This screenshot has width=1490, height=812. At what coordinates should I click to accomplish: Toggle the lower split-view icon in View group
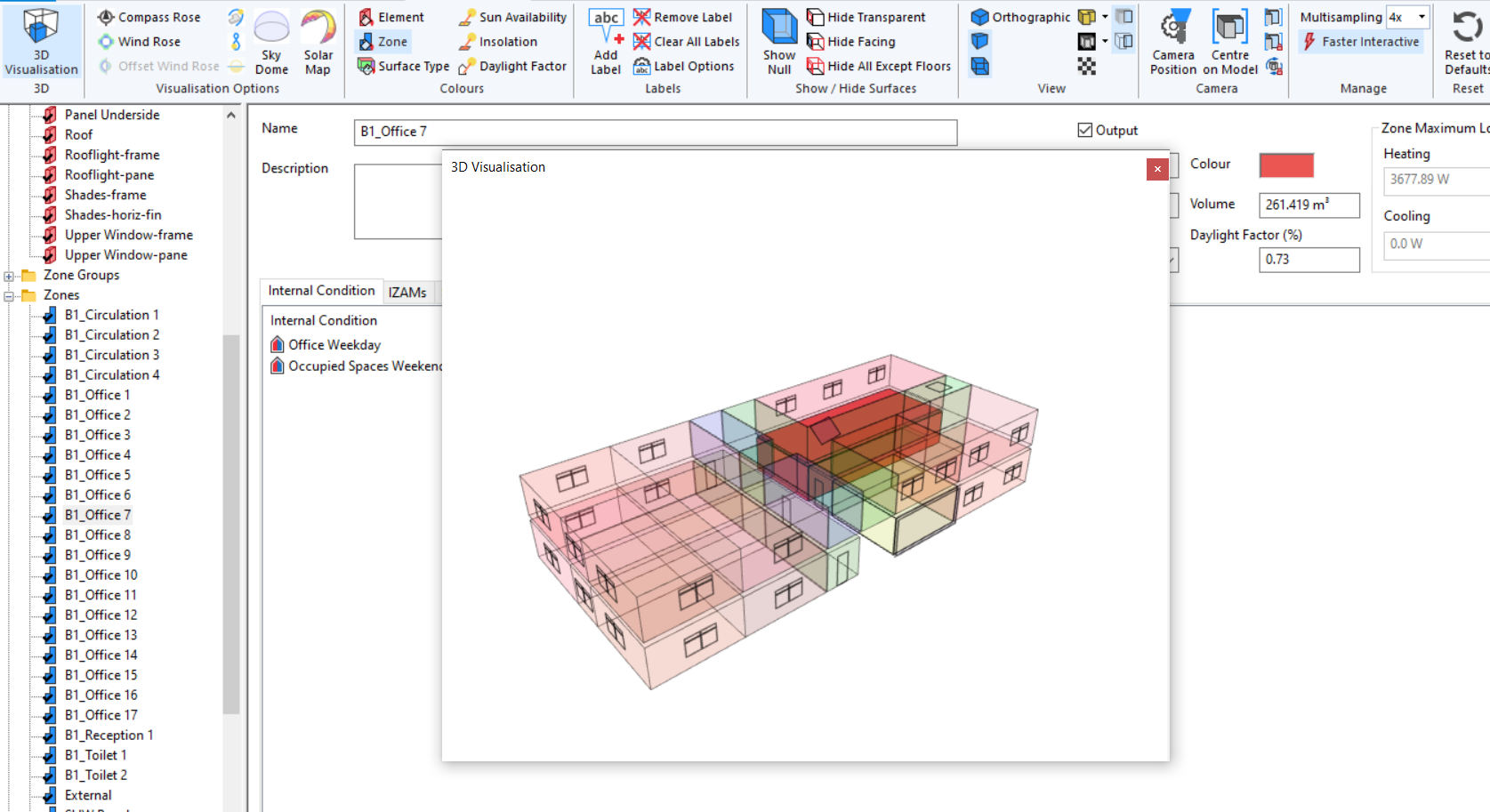[1124, 41]
